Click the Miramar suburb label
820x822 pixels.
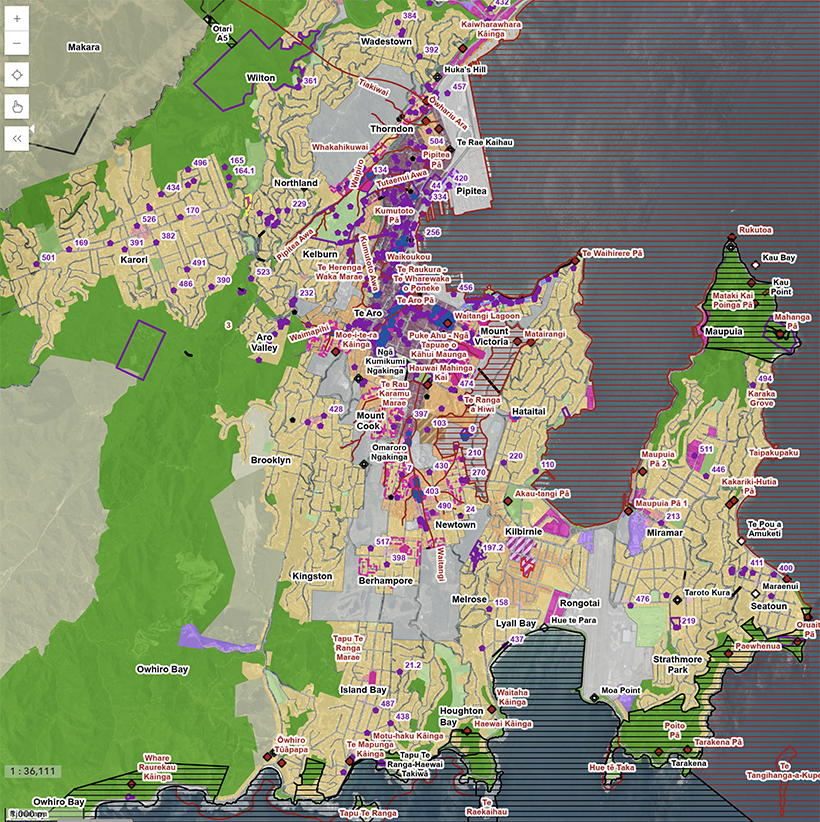click(x=664, y=533)
